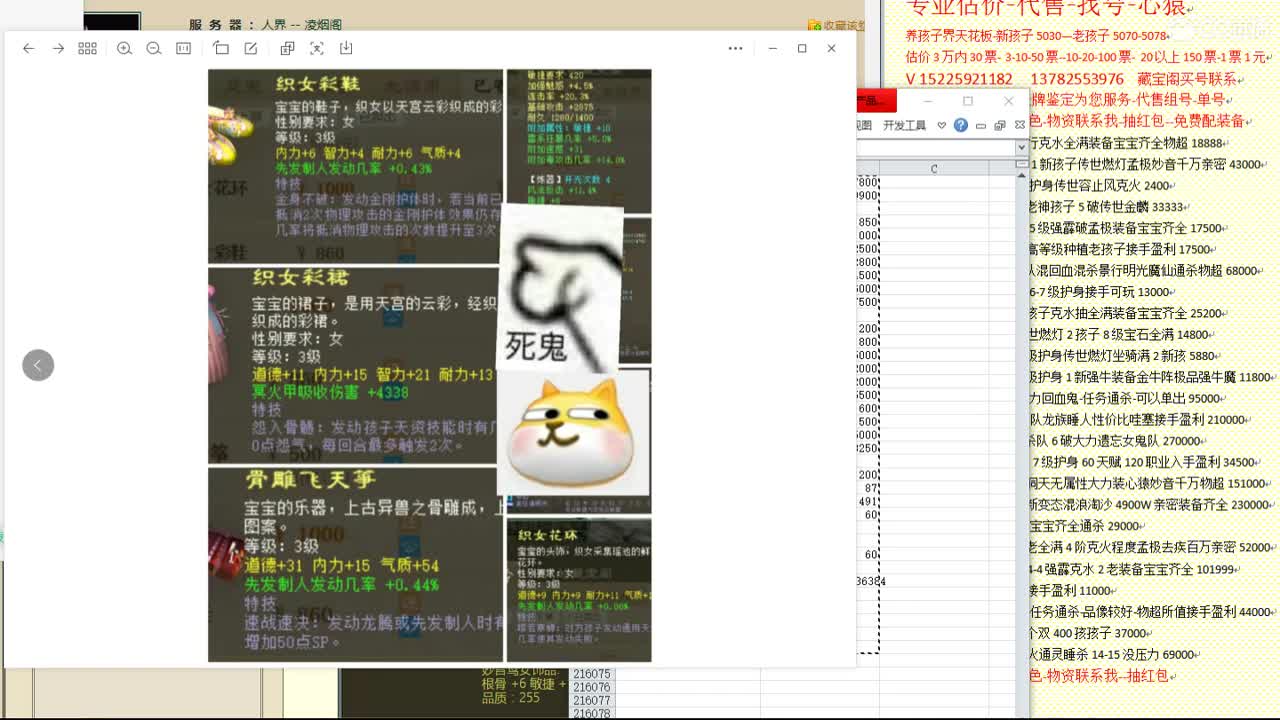Click the 骨雕飞天筝 item card in the image
This screenshot has height=720, width=1280.
tap(353, 564)
